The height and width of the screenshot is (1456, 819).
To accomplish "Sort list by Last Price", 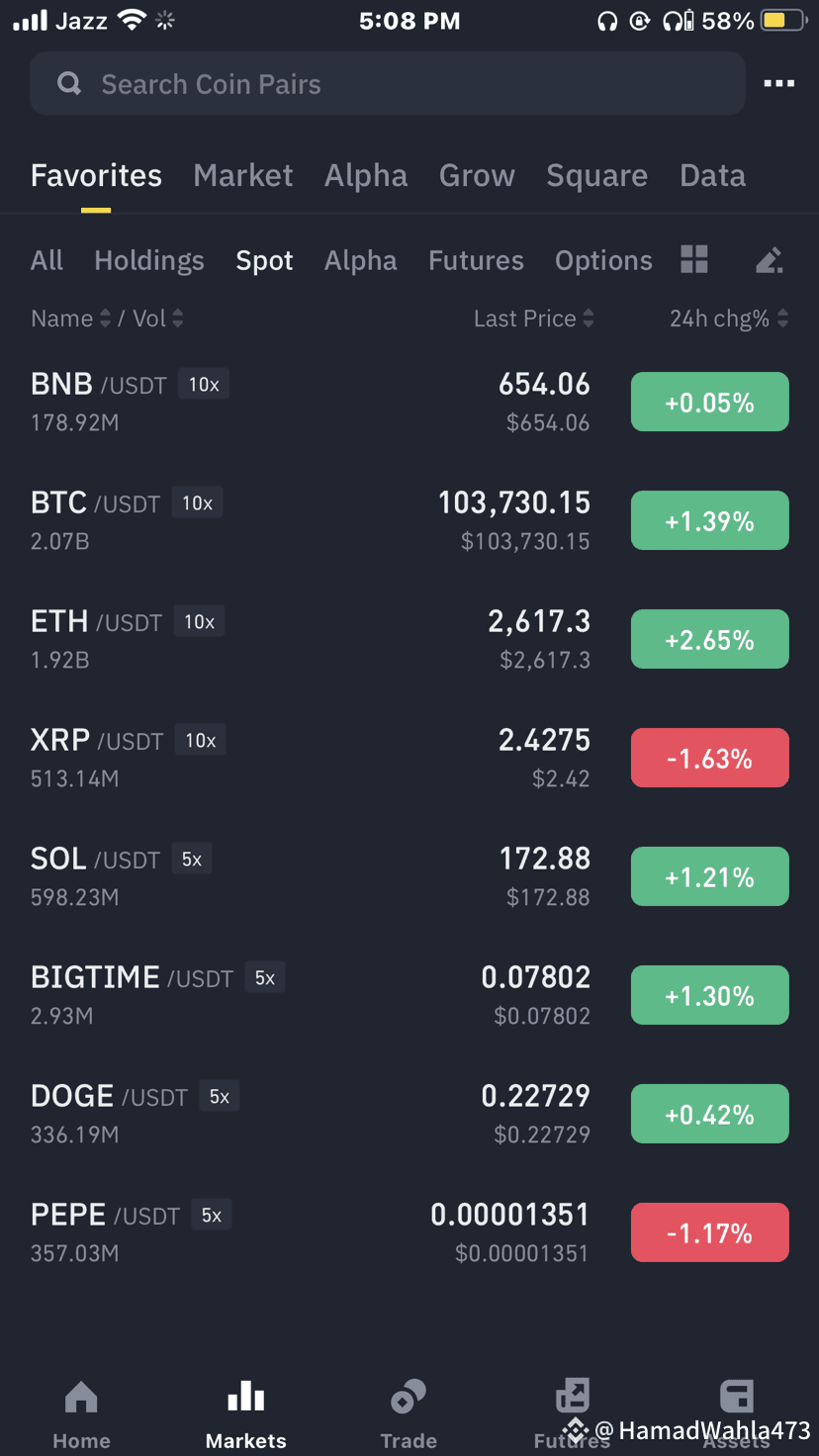I will click(x=533, y=318).
